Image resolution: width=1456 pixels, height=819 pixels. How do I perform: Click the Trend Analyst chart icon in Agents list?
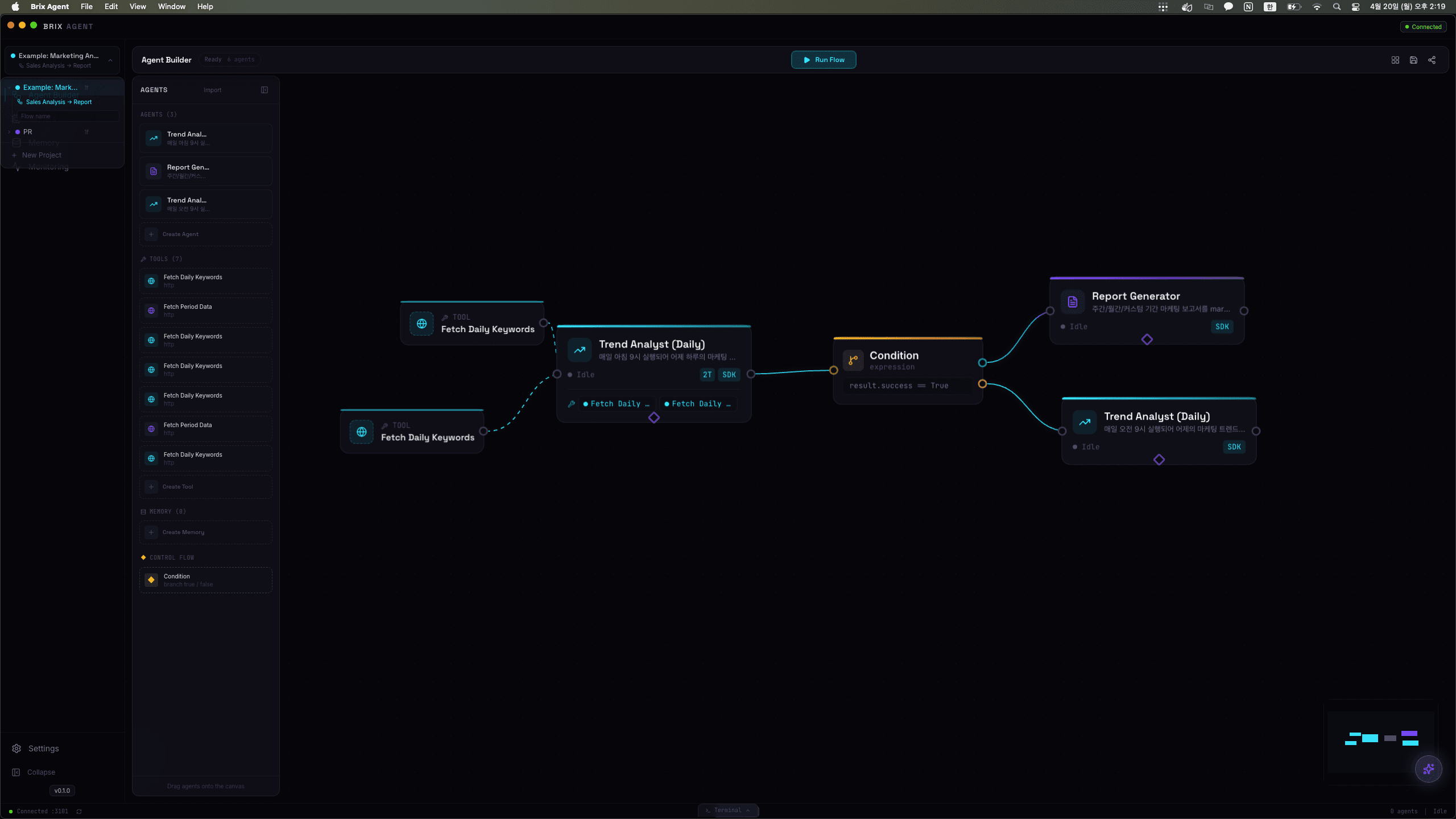click(153, 138)
